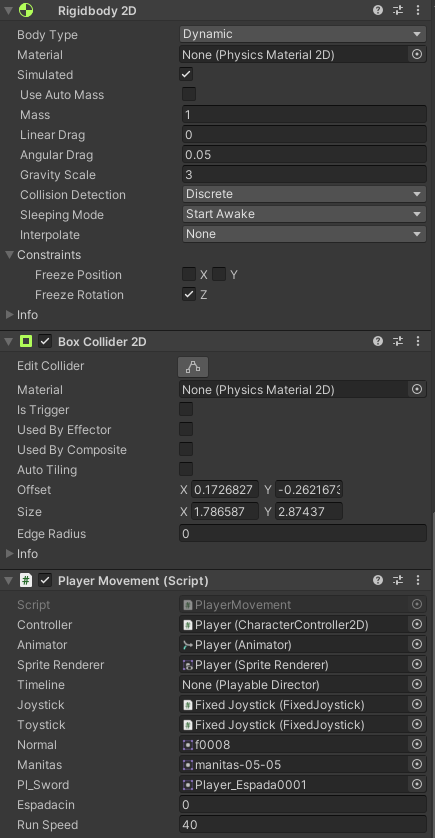The height and width of the screenshot is (838, 435).
Task: Open Player Movement preset settings icon
Action: pyautogui.click(x=398, y=580)
